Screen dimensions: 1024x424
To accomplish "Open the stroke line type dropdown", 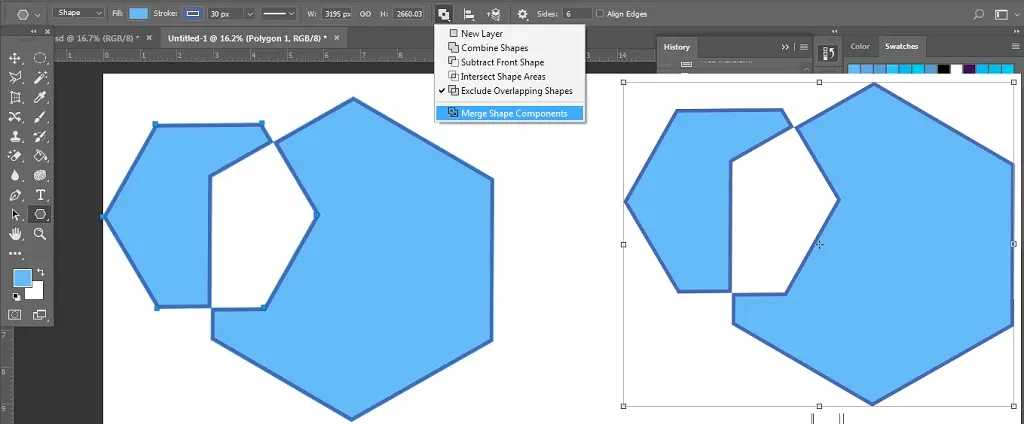I will pyautogui.click(x=279, y=14).
